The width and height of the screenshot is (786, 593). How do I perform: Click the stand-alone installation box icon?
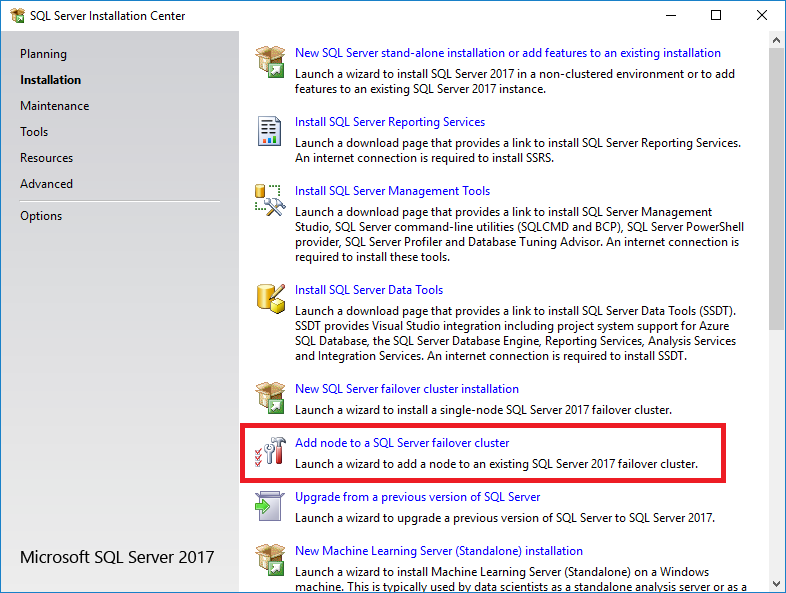click(270, 62)
